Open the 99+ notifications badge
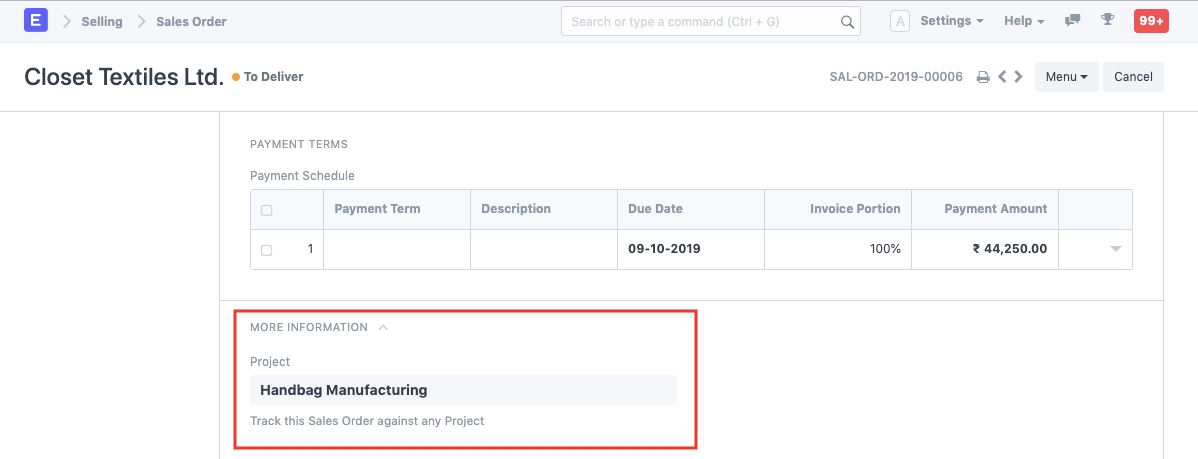Image resolution: width=1198 pixels, height=459 pixels. tap(1150, 21)
